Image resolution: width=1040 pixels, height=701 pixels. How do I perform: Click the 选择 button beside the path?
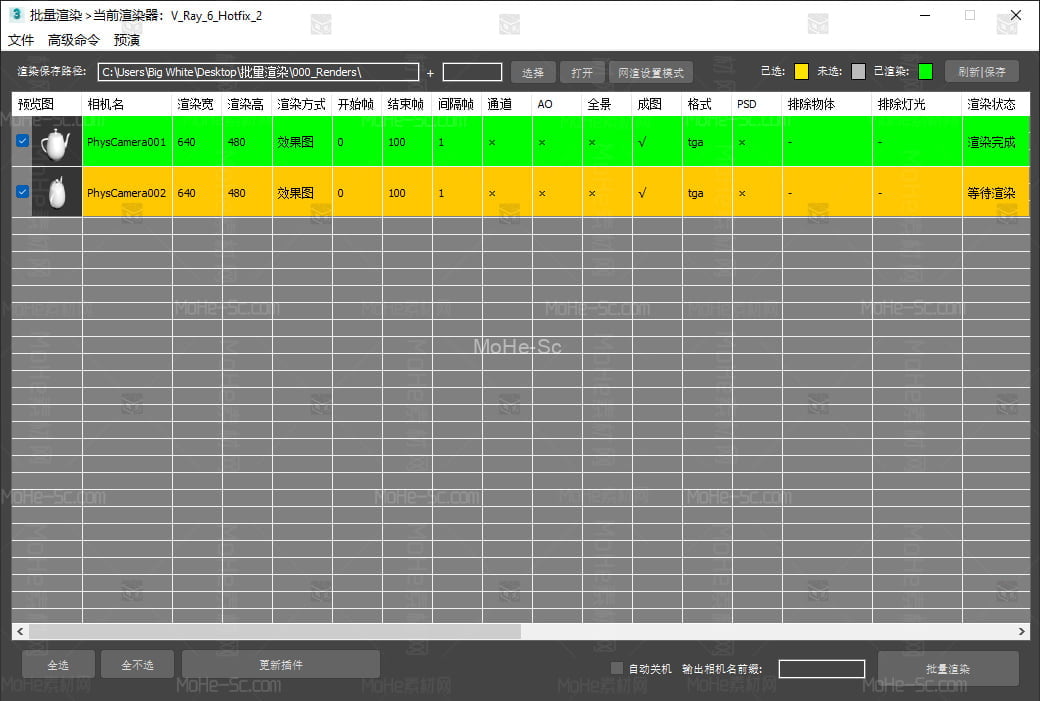click(x=533, y=72)
